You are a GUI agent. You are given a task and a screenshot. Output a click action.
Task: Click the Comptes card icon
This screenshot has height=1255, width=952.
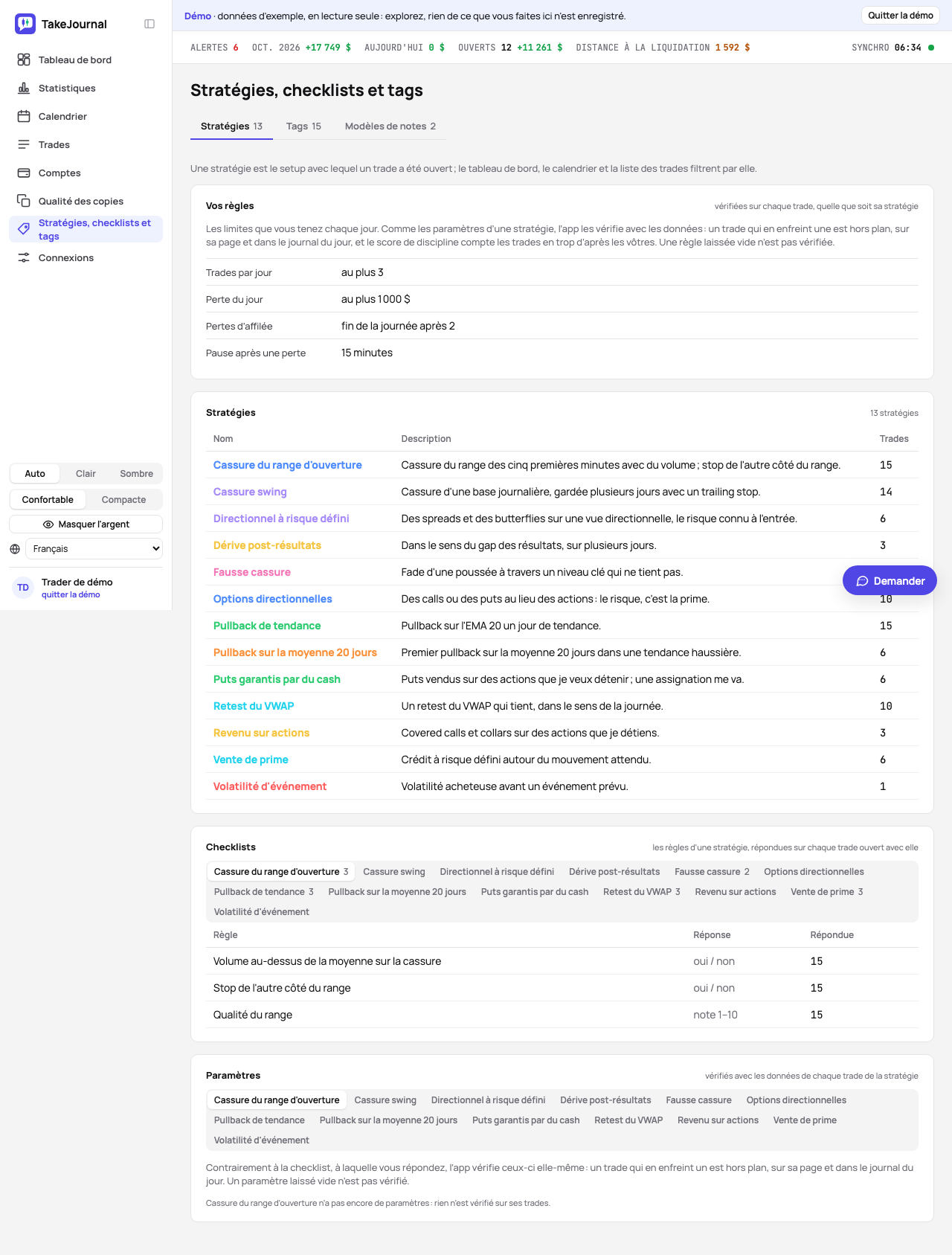click(24, 173)
